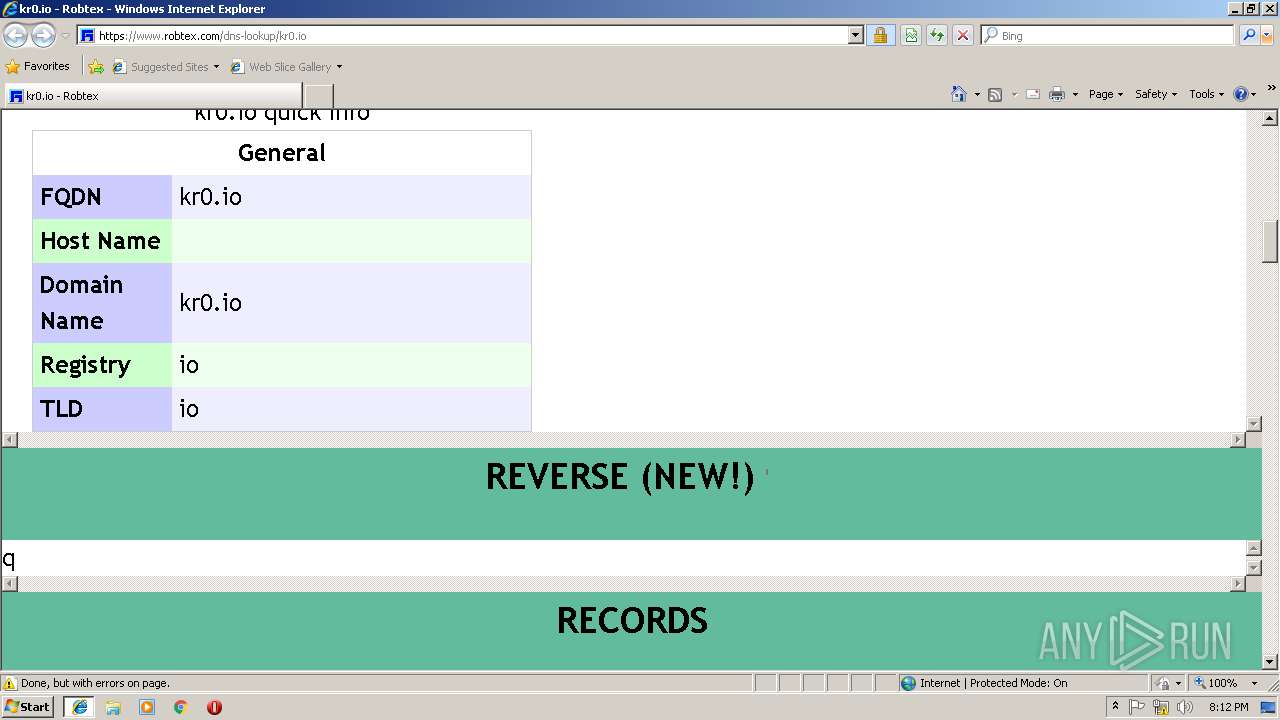1280x720 pixels.
Task: Stop loading with the red X icon
Action: pyautogui.click(x=963, y=36)
